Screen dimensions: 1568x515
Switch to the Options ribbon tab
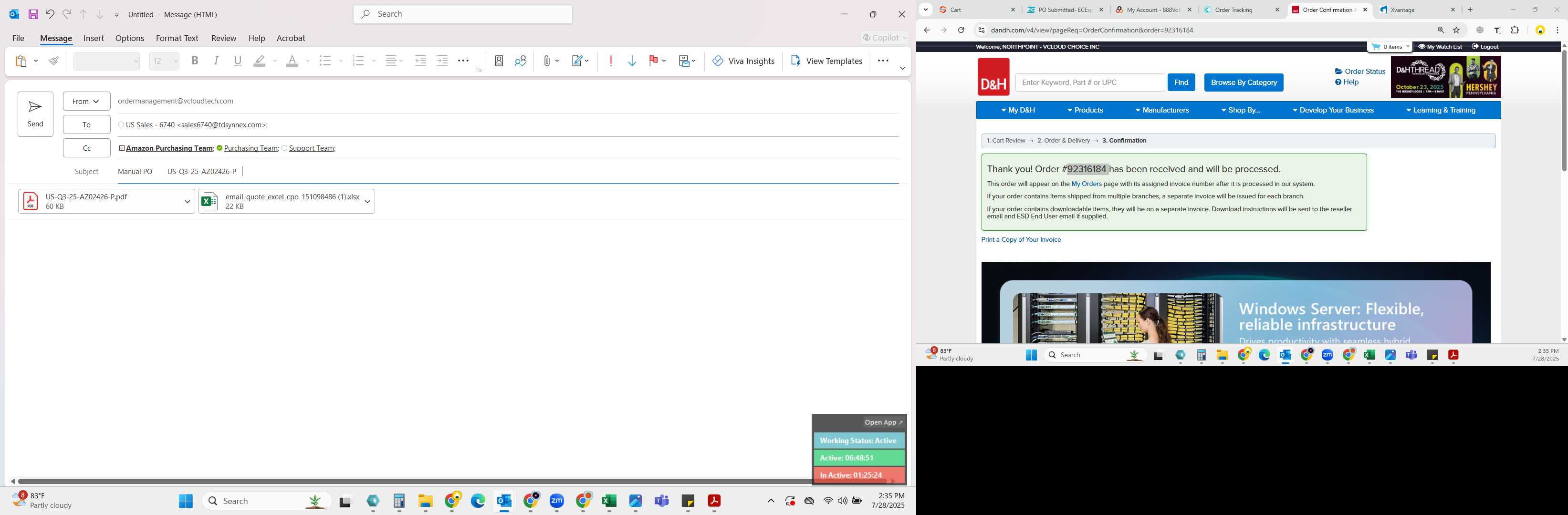point(130,38)
